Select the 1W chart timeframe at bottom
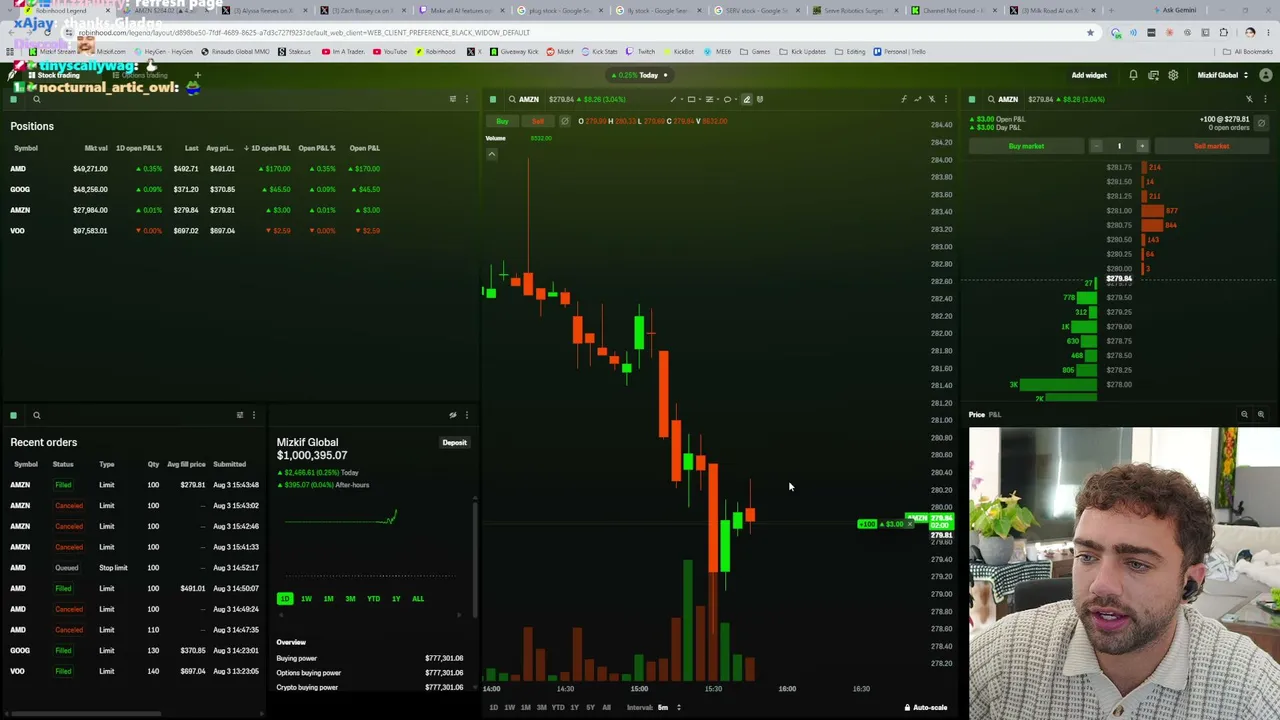This screenshot has height=720, width=1280. (509, 708)
